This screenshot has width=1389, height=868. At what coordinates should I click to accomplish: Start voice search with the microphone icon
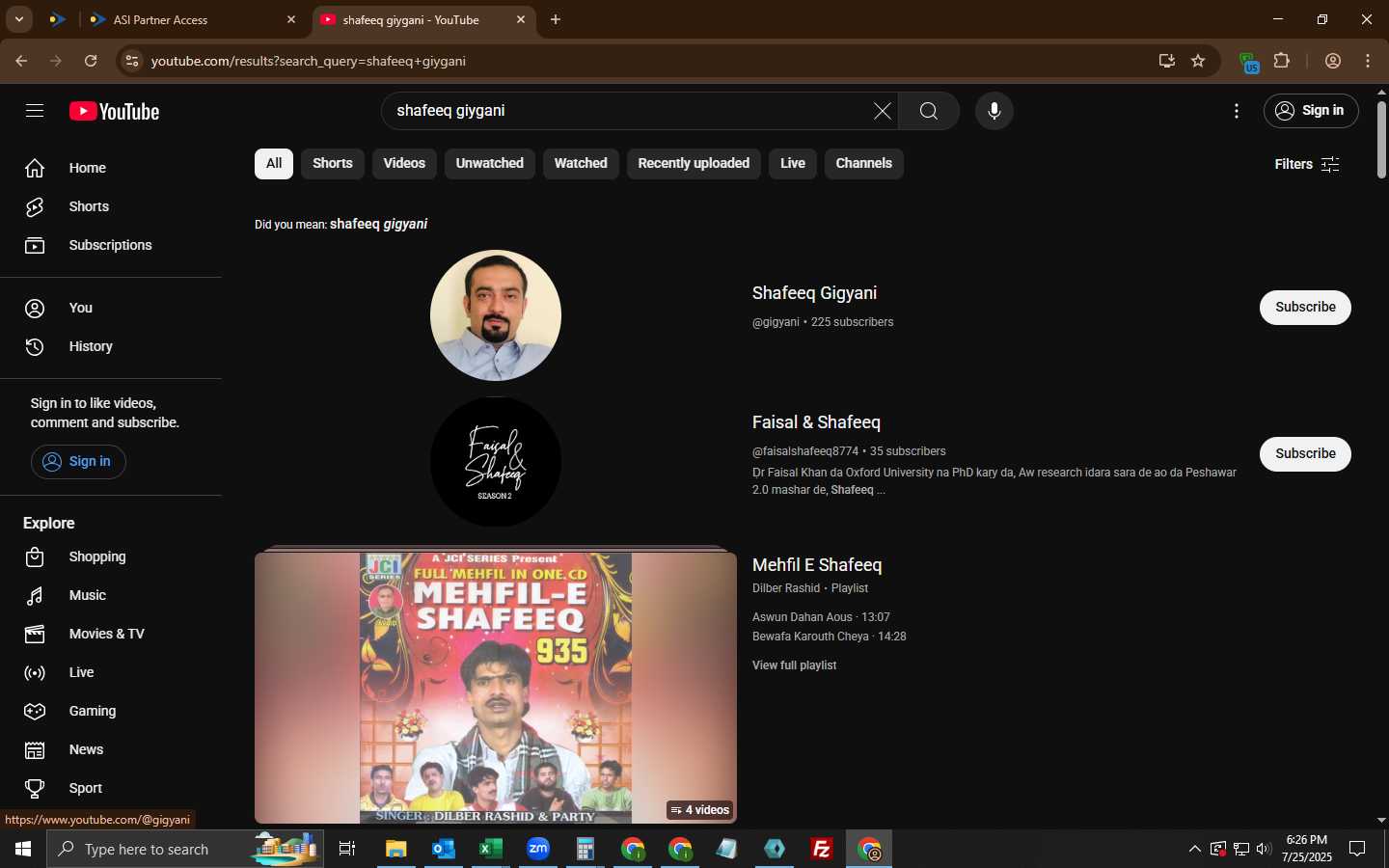pyautogui.click(x=994, y=111)
